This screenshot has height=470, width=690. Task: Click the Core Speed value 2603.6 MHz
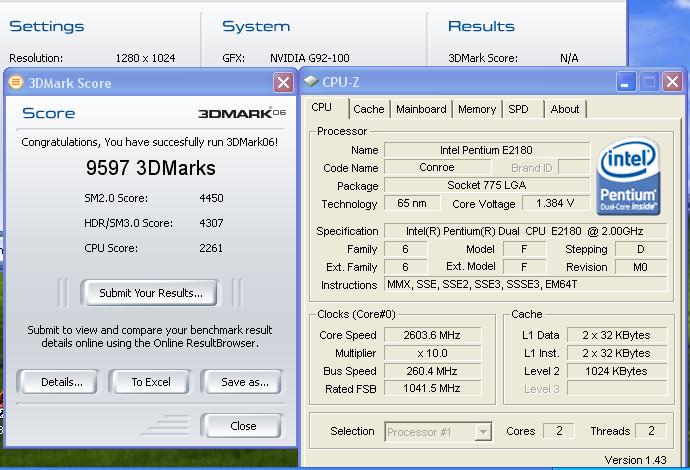click(x=432, y=335)
